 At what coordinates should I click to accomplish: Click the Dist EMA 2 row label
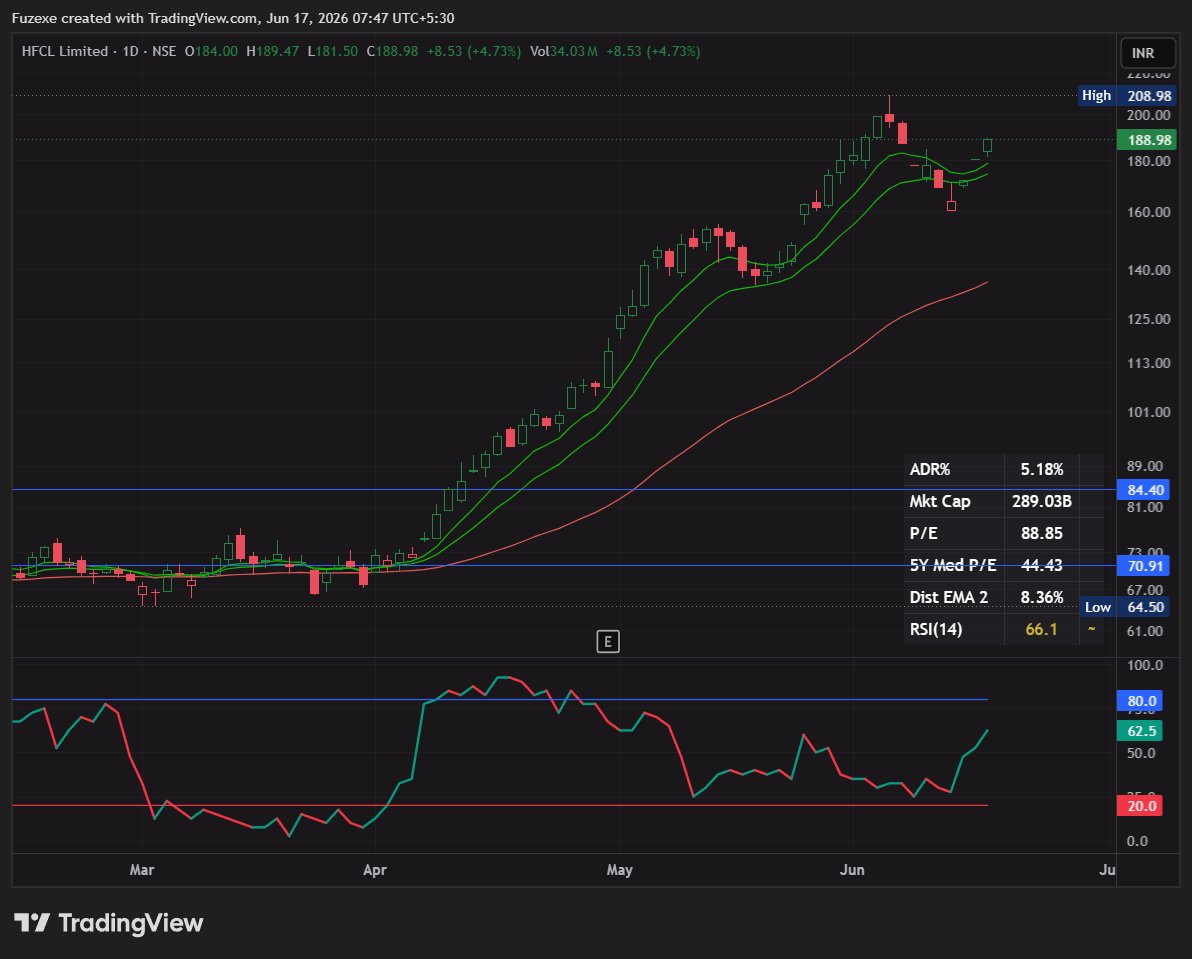(949, 597)
